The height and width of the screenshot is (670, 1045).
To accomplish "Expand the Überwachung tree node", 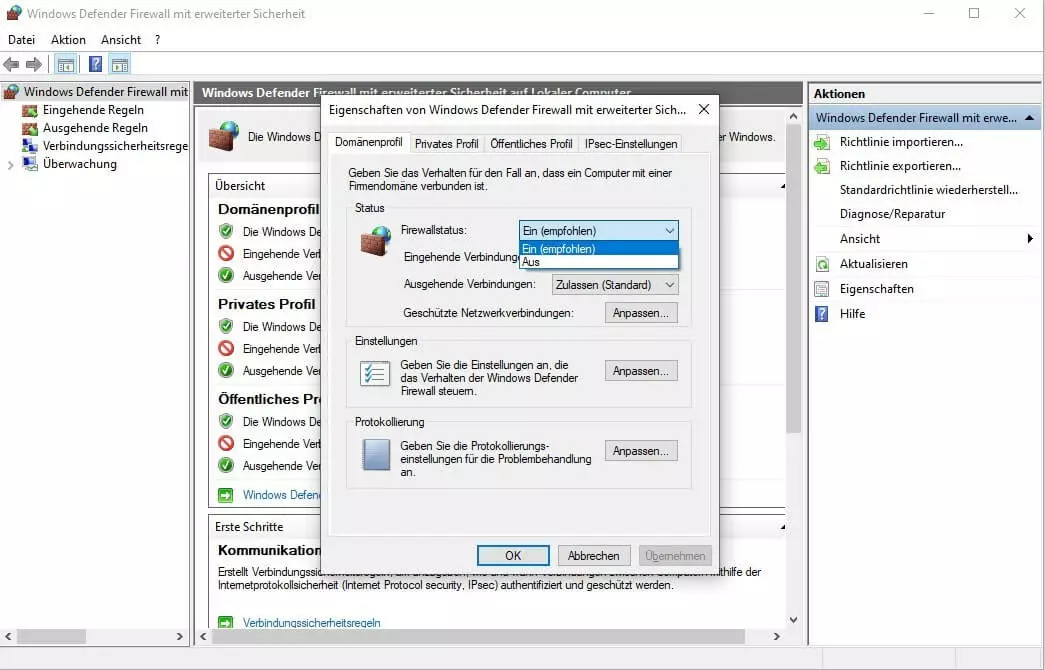I will (x=10, y=165).
